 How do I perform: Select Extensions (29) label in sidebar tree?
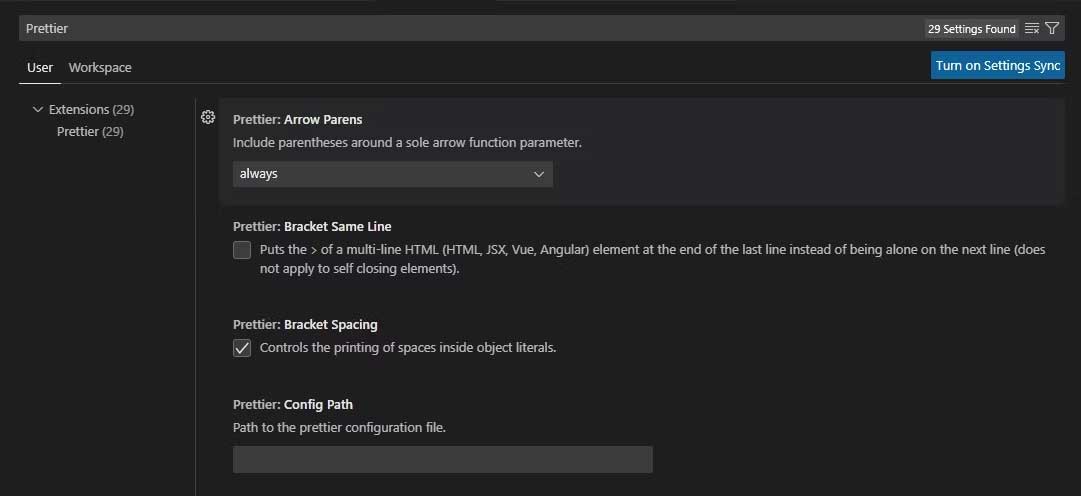pos(91,109)
